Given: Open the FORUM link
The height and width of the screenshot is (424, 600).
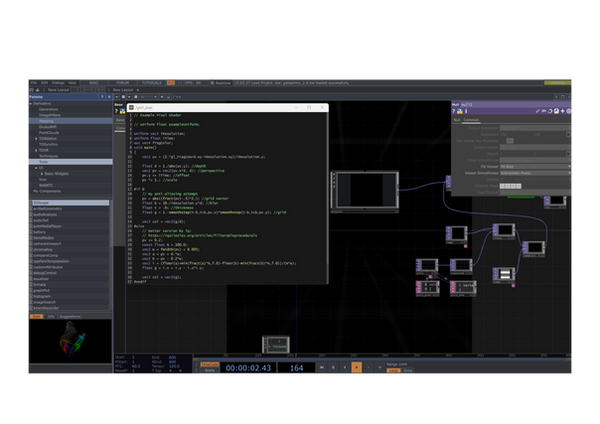Looking at the screenshot, I should (x=122, y=83).
